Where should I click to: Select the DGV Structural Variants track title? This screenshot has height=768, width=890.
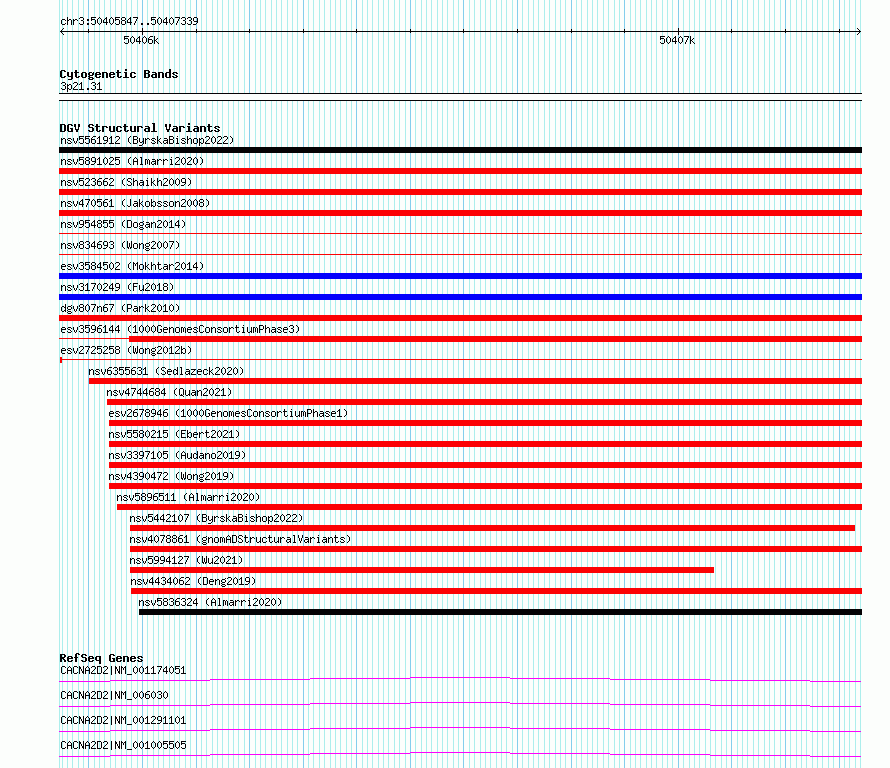coord(140,128)
